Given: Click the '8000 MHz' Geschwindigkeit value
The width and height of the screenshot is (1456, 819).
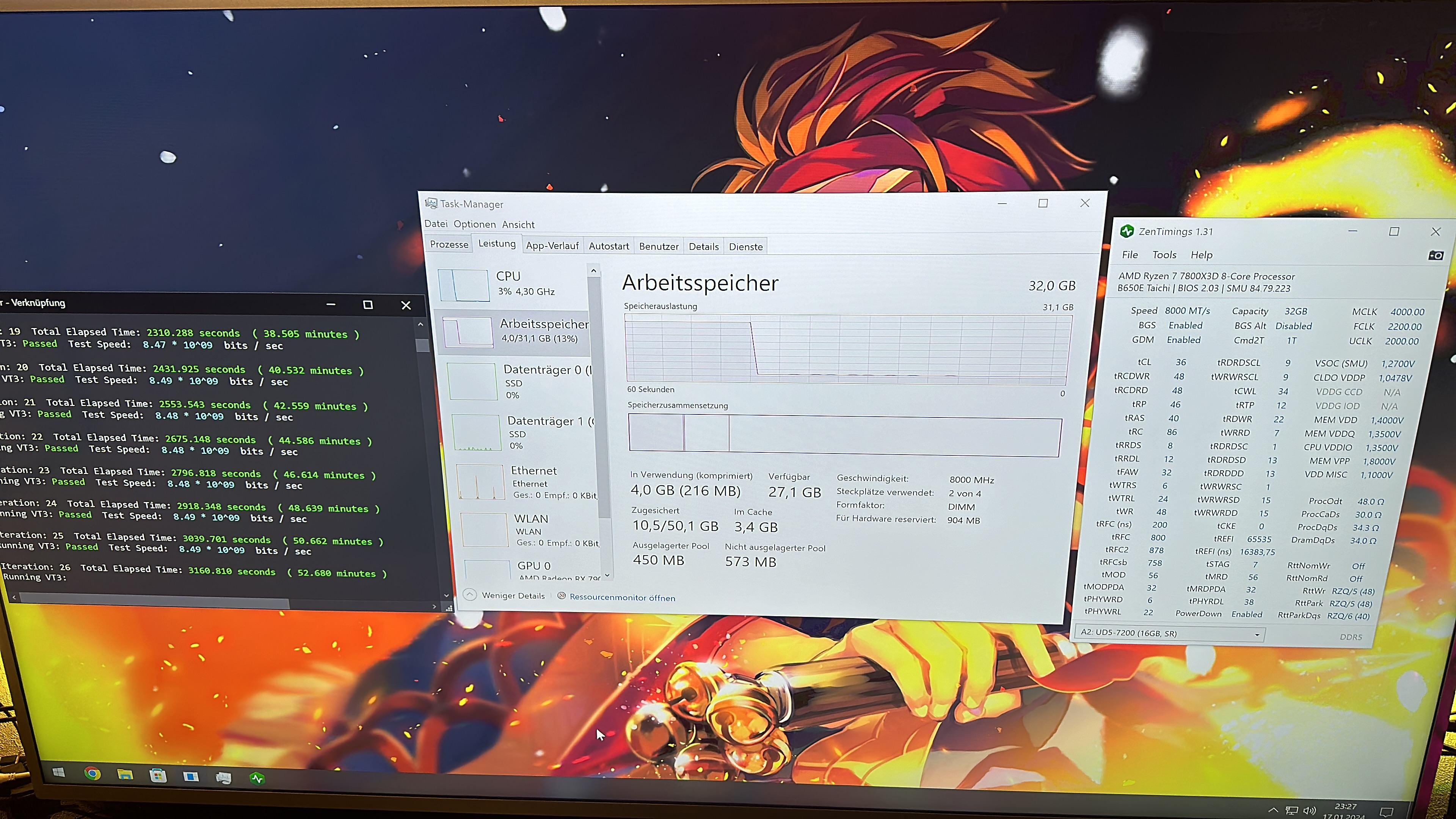Looking at the screenshot, I should coord(971,480).
